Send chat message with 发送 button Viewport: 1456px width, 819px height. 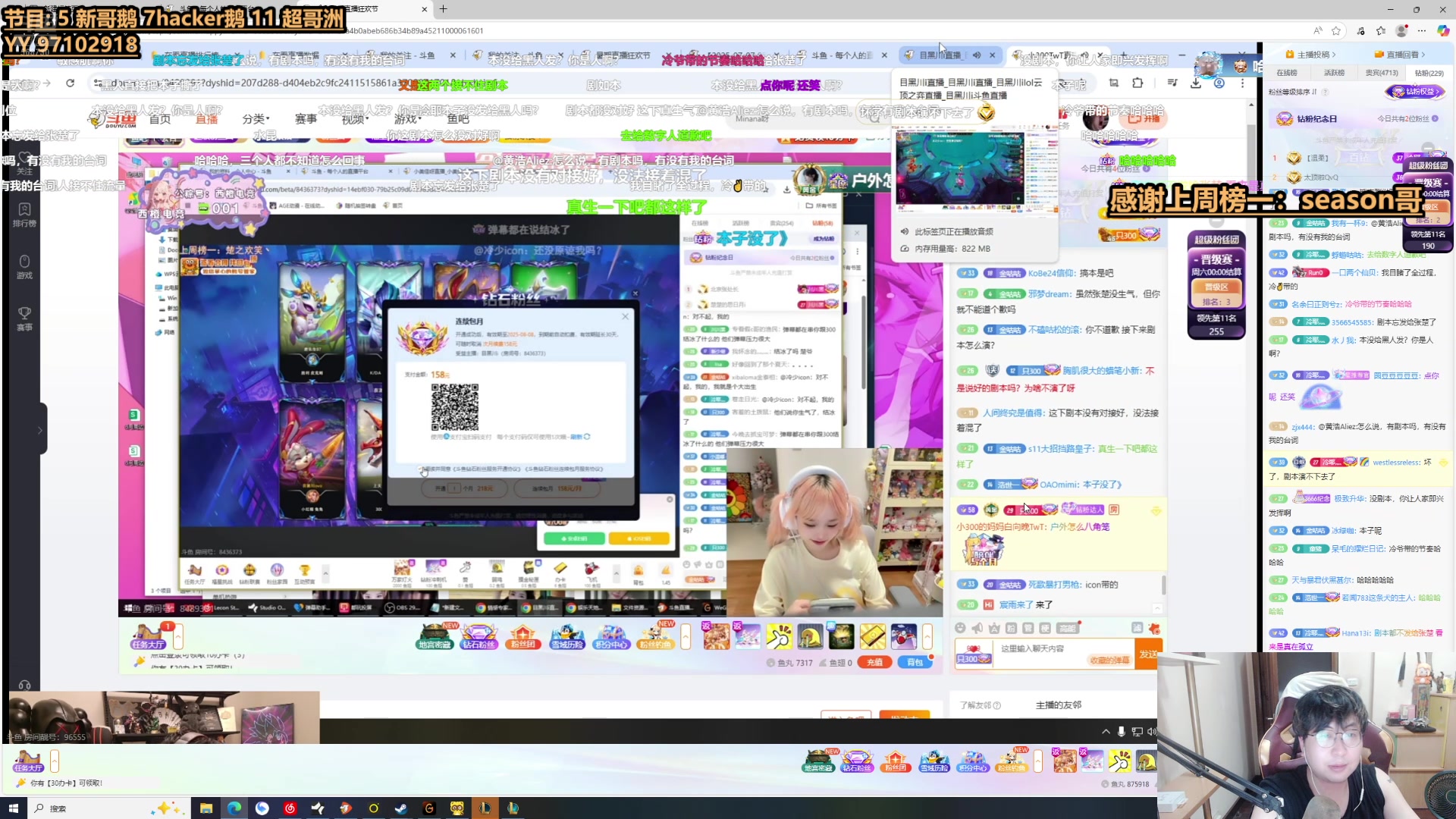point(1149,654)
